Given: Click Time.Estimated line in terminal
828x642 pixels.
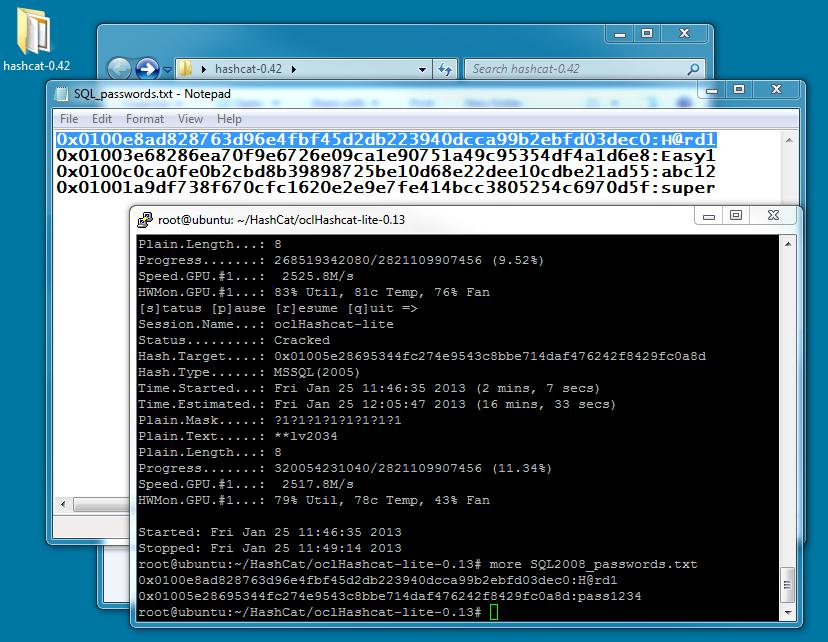Looking at the screenshot, I should (x=377, y=404).
